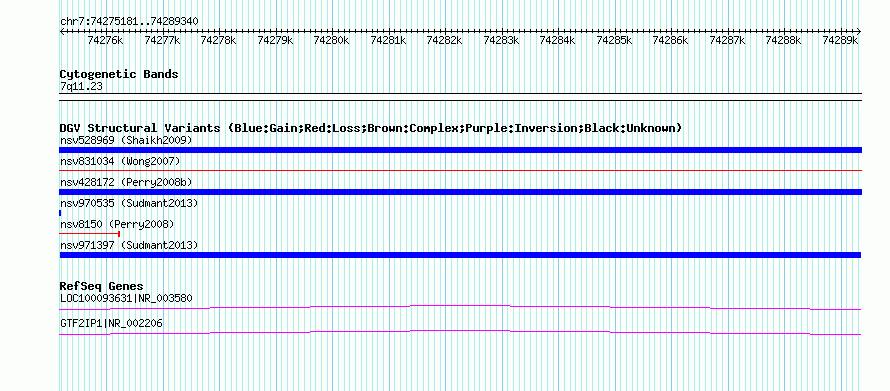This screenshot has height=391, width=890.
Task: Click the chr7:74275181..74289340 region label
Action: pos(129,21)
